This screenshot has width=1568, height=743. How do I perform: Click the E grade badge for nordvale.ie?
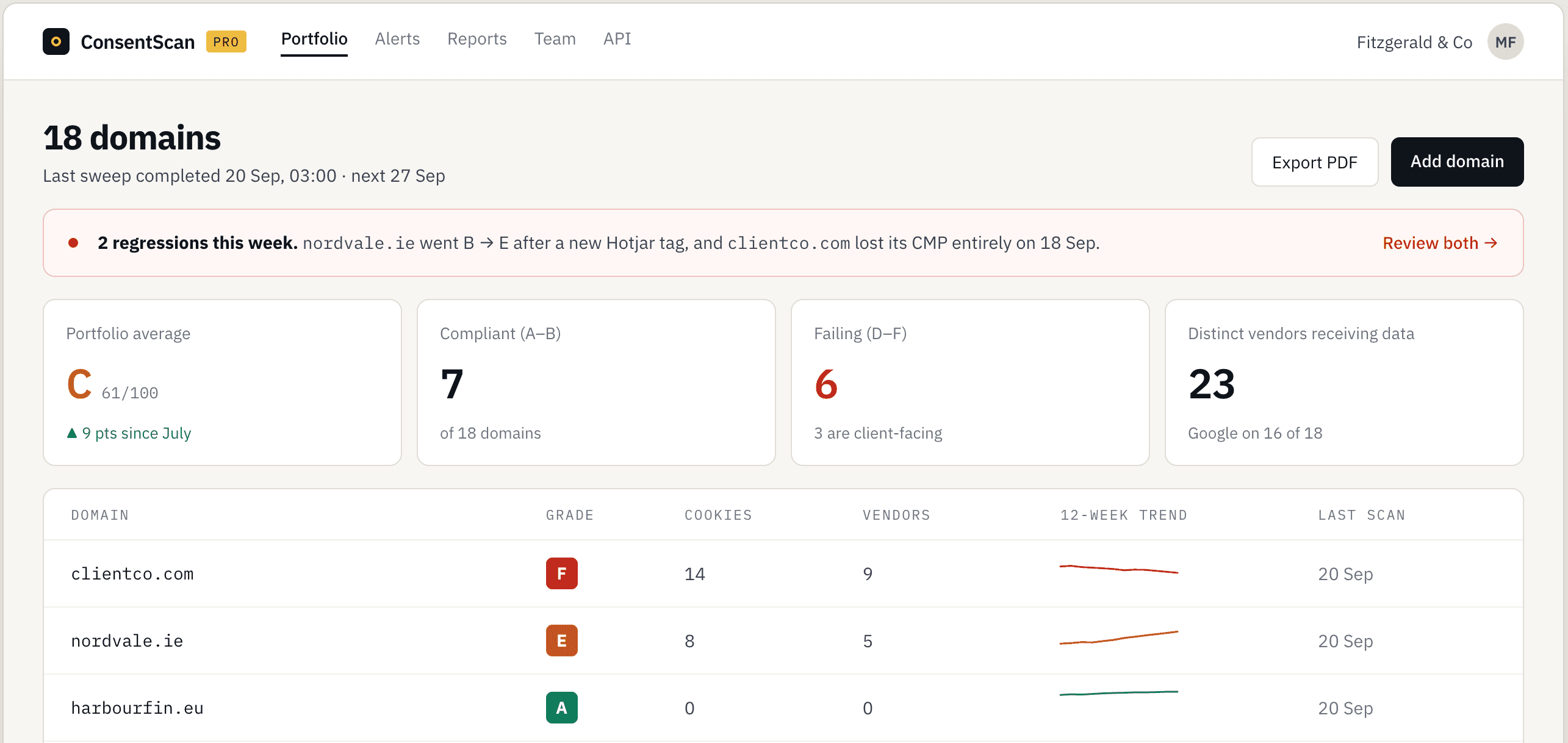click(x=562, y=641)
